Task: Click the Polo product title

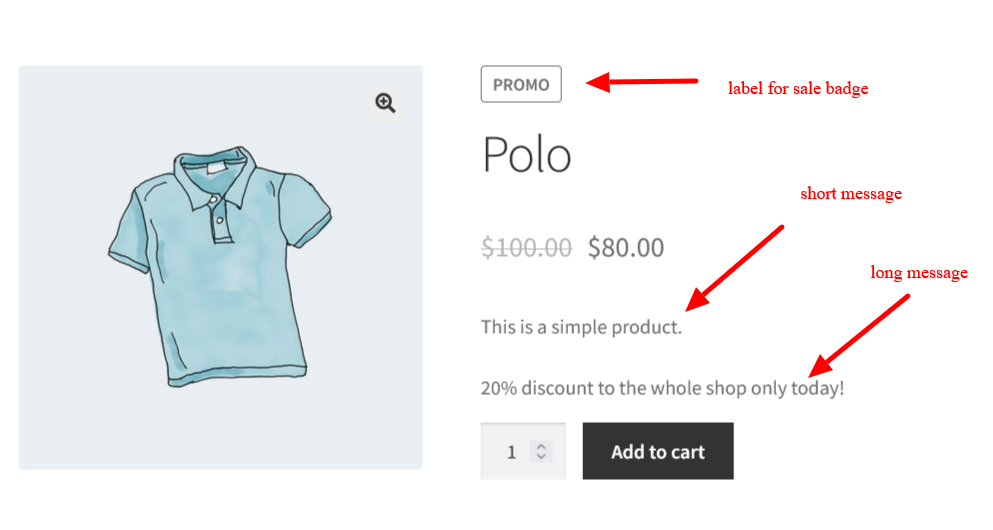Action: pos(527,154)
